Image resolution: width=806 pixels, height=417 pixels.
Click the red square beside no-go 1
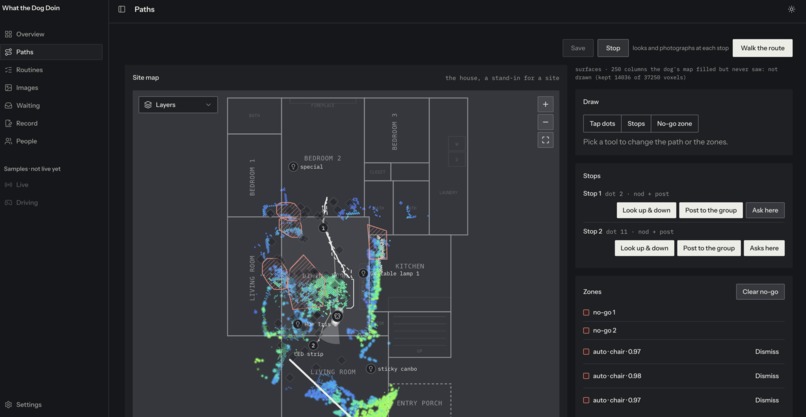coord(586,313)
